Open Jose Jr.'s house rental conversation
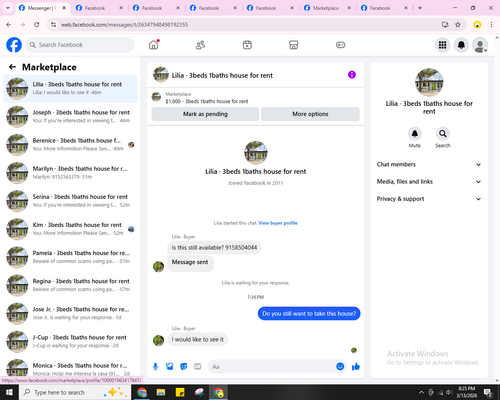The width and height of the screenshot is (500, 400). (70, 313)
